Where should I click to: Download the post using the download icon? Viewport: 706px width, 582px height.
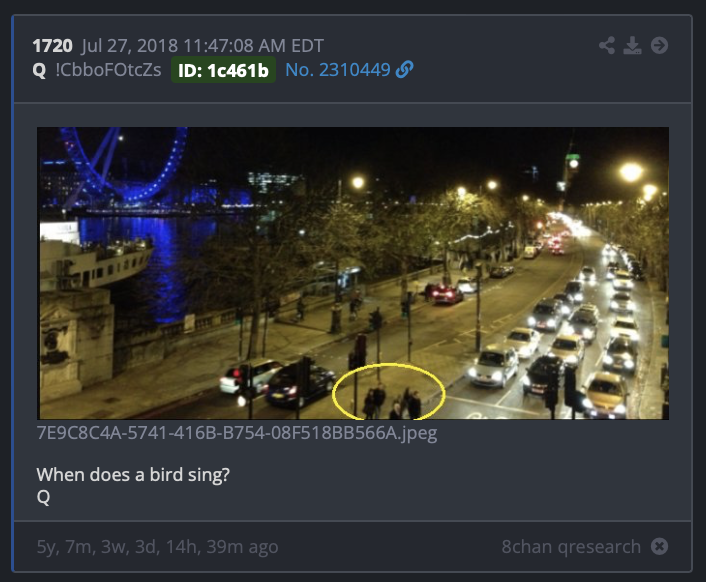coord(633,45)
